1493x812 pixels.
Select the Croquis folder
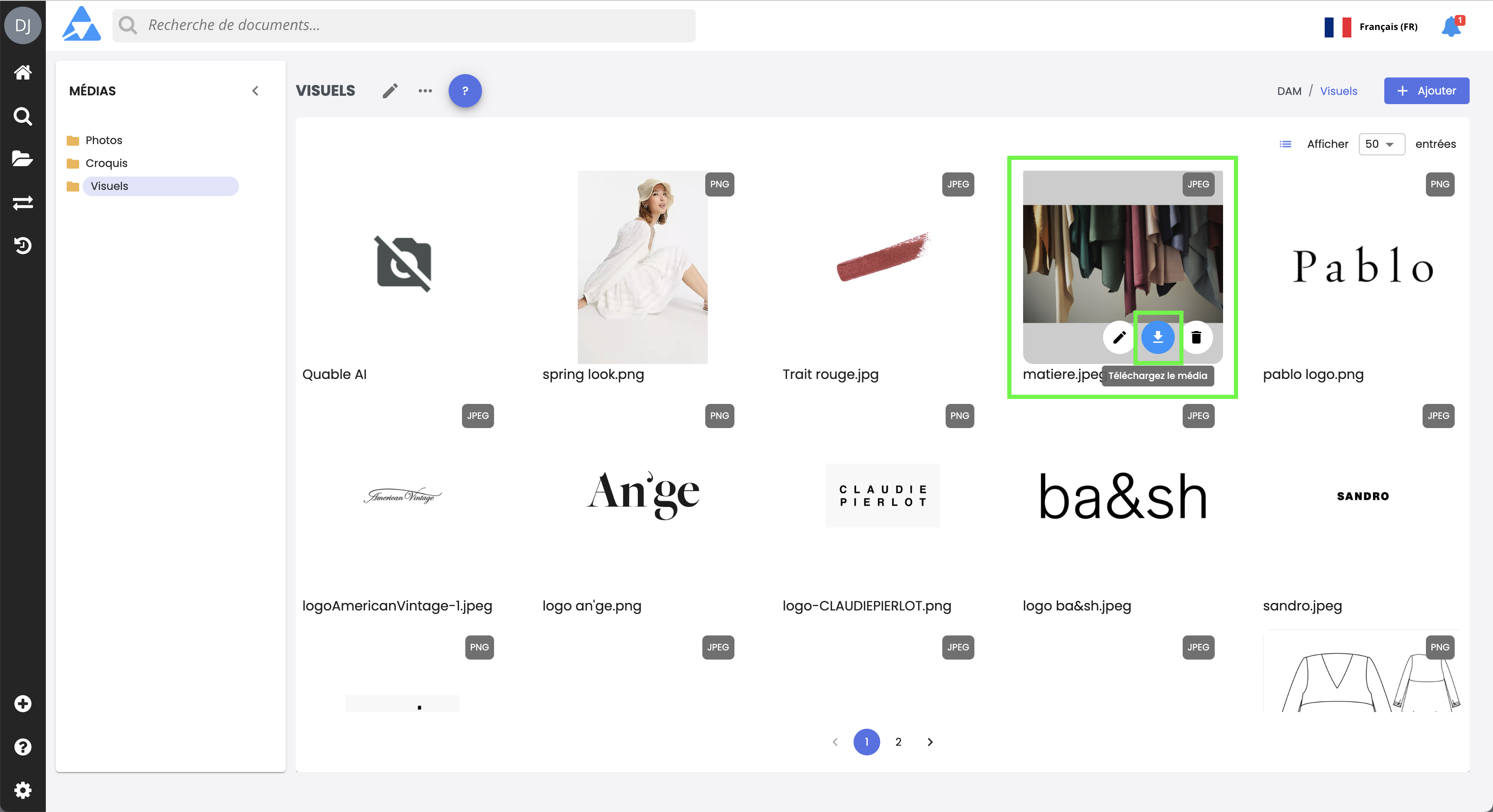pyautogui.click(x=106, y=163)
